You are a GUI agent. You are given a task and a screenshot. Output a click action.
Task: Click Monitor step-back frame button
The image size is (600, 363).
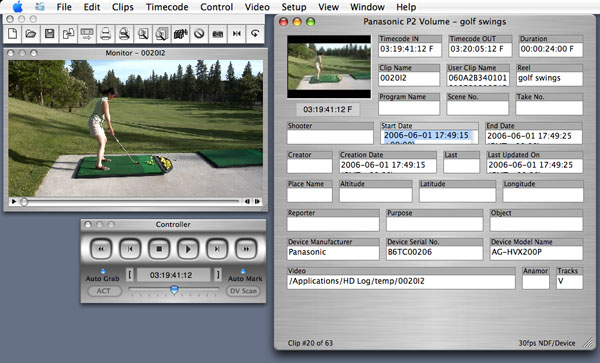coord(248,202)
